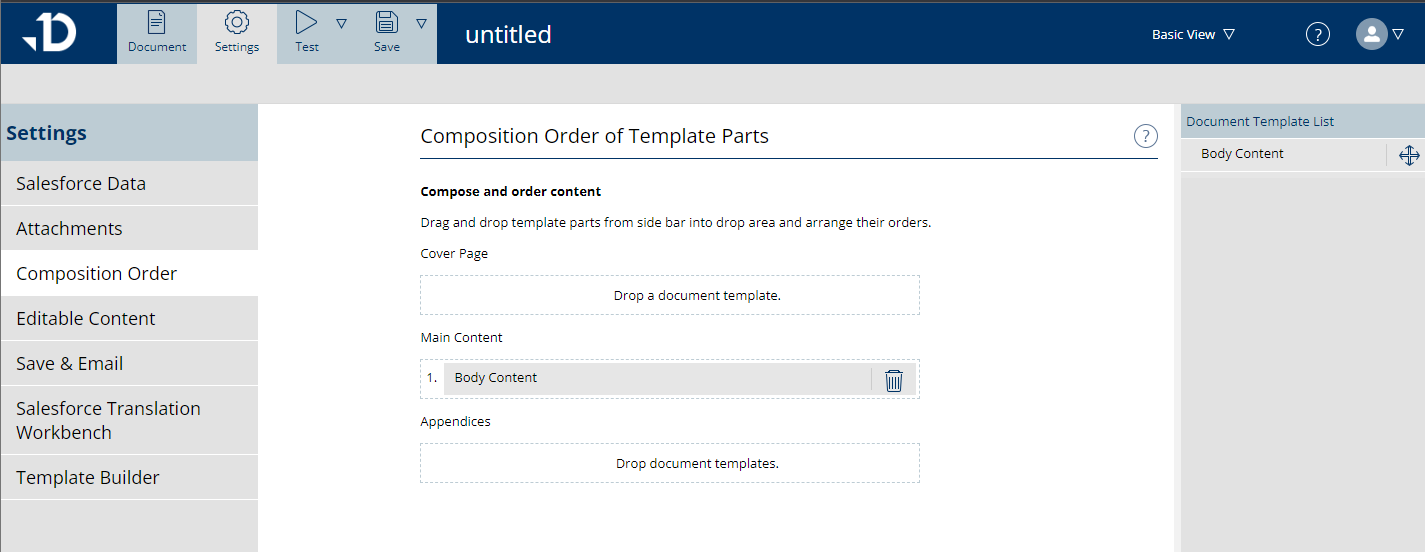Switch to Salesforce Data settings
This screenshot has height=552, width=1425.
pos(81,184)
